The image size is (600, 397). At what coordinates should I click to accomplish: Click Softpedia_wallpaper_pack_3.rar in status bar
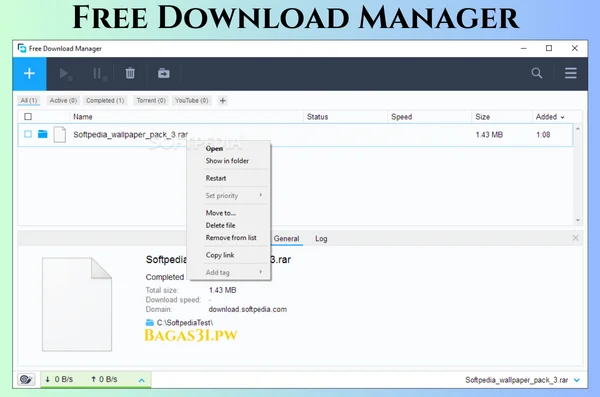516,380
